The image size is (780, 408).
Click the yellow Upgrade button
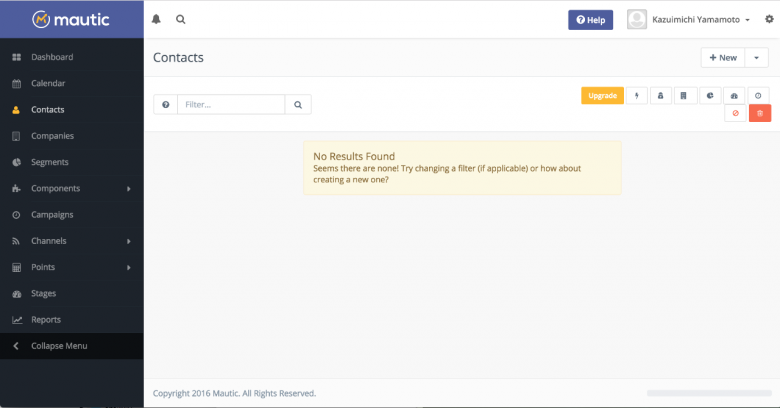click(602, 96)
